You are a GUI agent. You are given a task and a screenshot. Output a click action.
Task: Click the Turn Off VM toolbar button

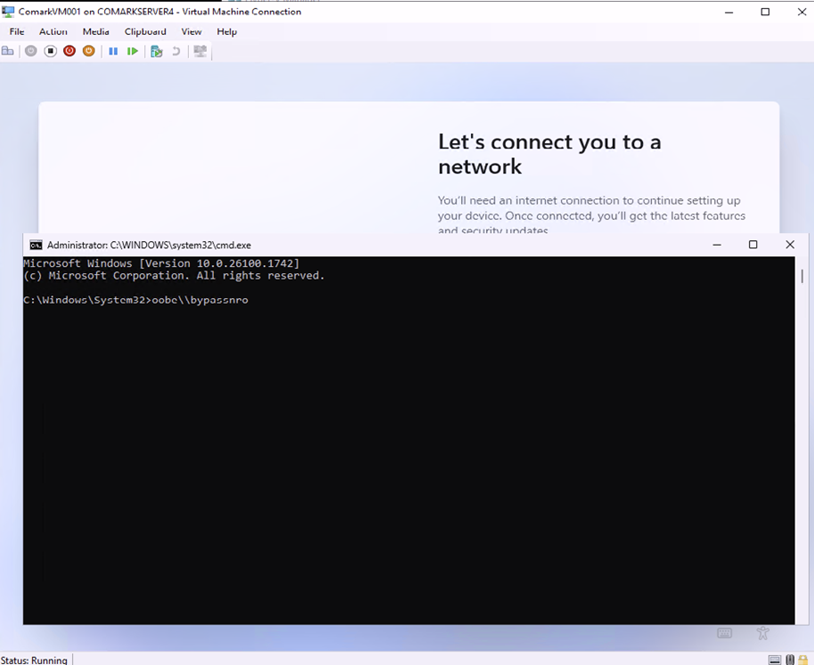(50, 51)
